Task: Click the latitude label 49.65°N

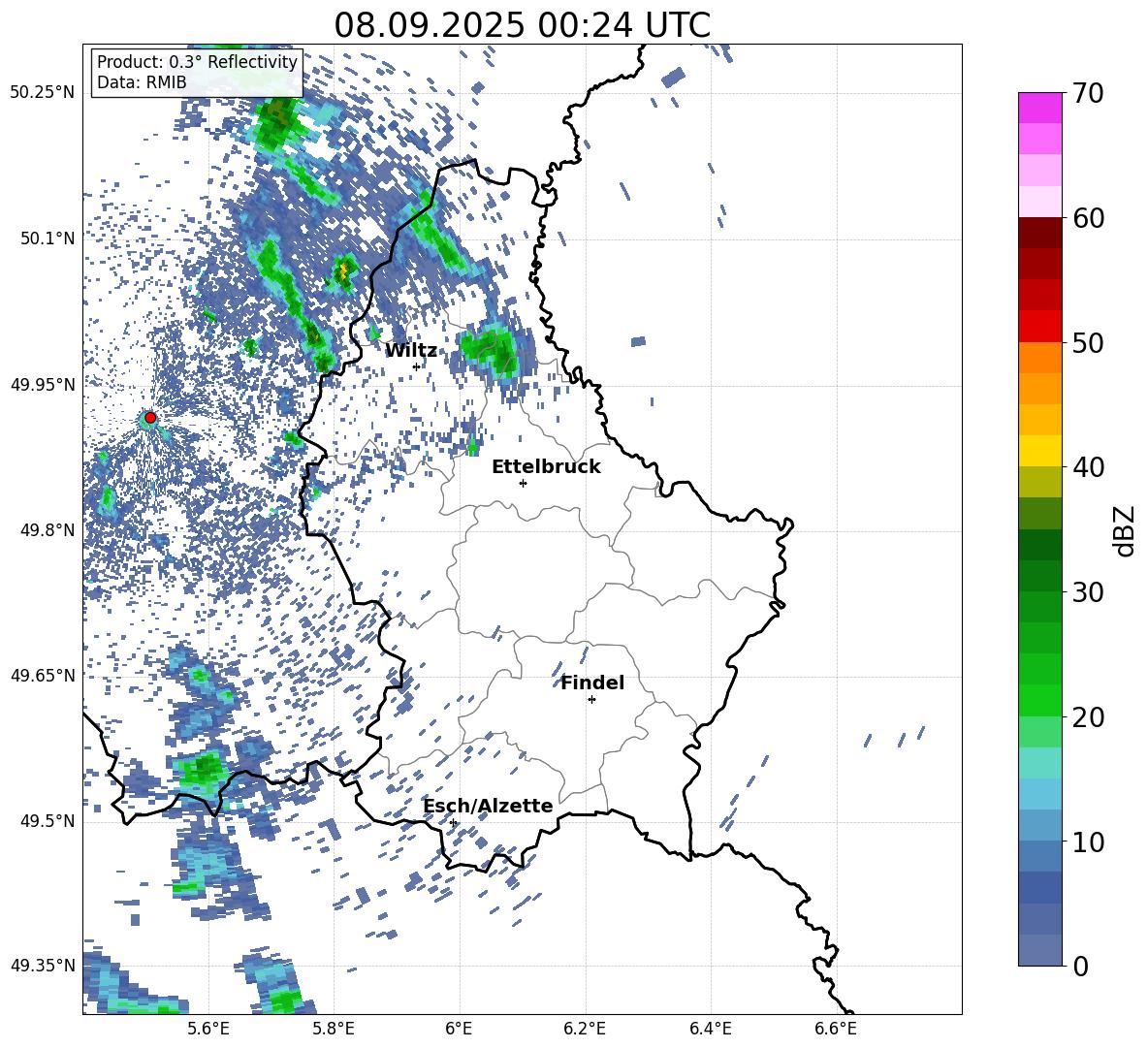Action: coord(43,675)
